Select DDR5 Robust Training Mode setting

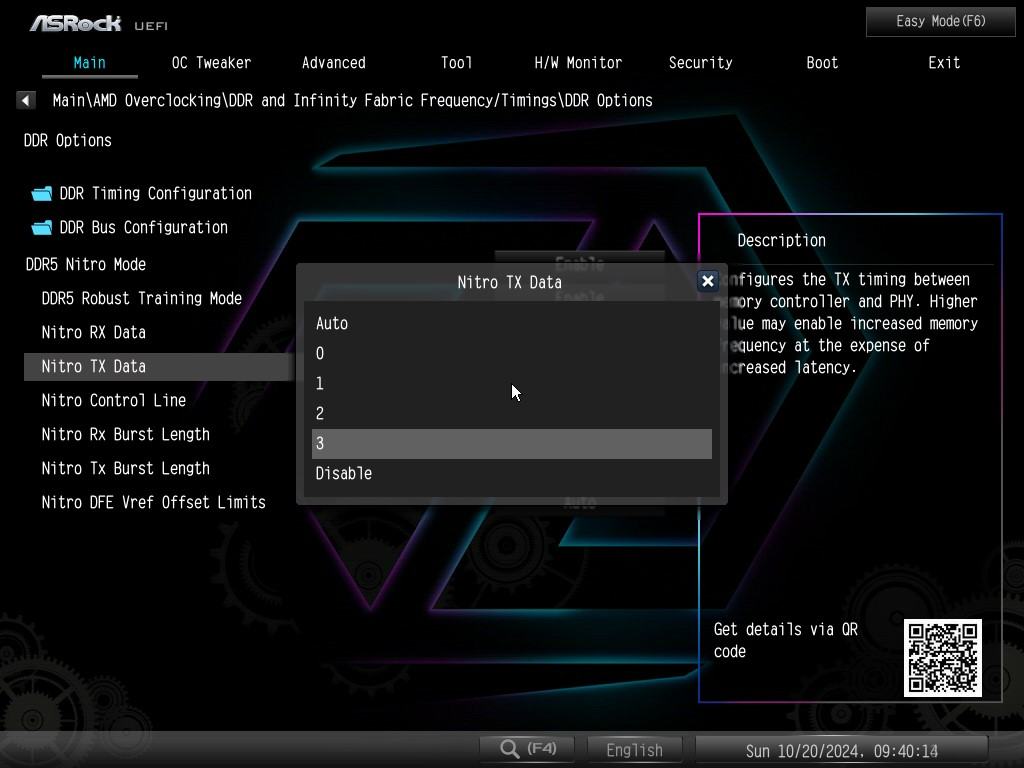(142, 298)
